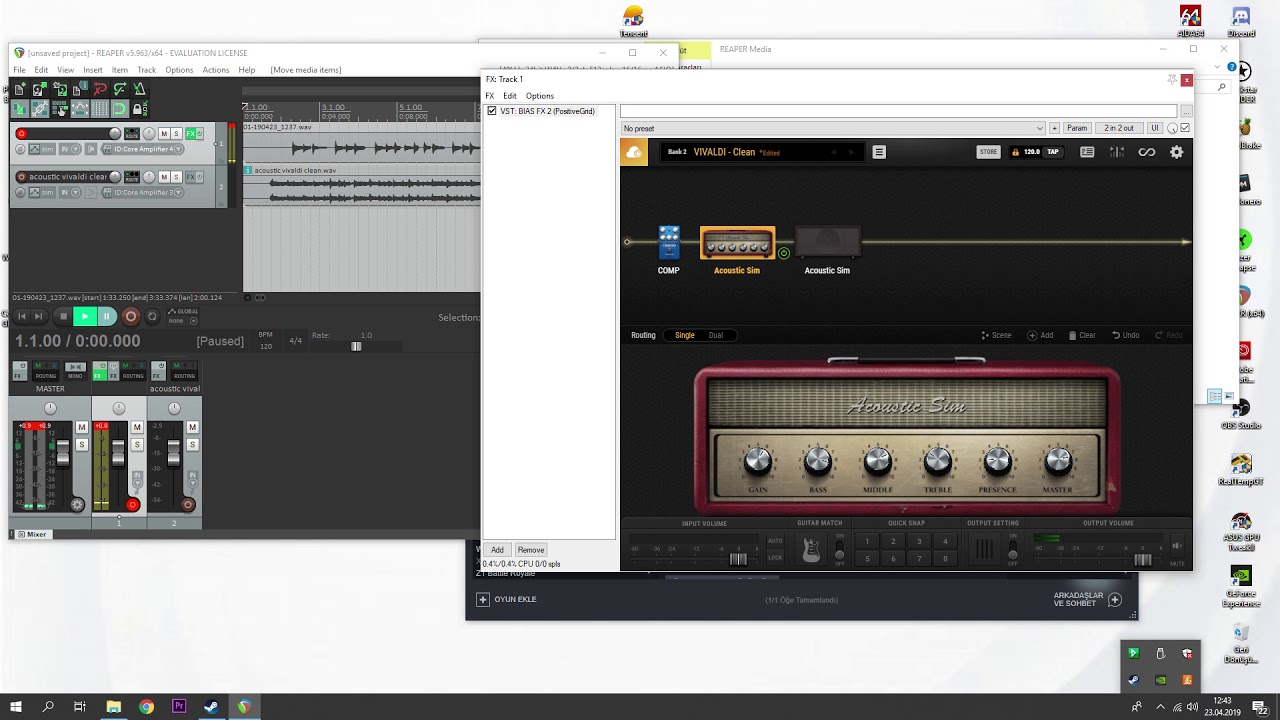Click the transport Record button
Screen dimensions: 1280x720
click(x=131, y=316)
